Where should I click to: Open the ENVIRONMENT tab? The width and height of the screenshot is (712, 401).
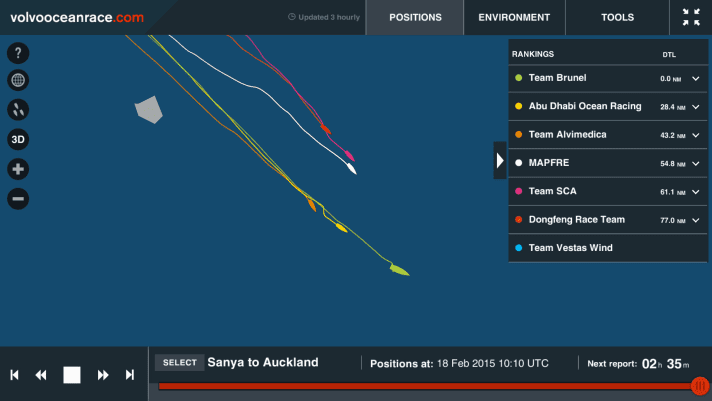(514, 17)
